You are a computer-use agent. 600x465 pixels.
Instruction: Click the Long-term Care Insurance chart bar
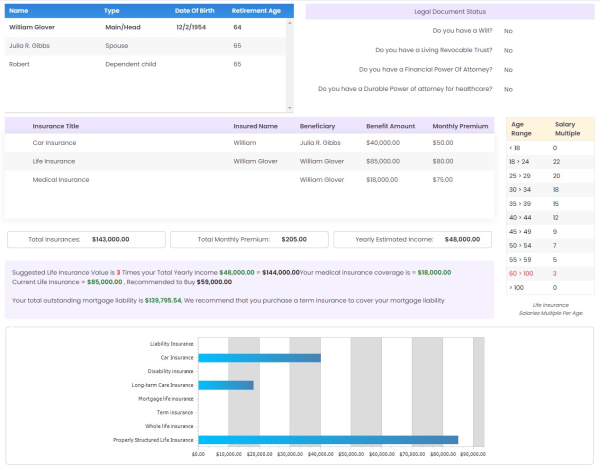coord(226,385)
